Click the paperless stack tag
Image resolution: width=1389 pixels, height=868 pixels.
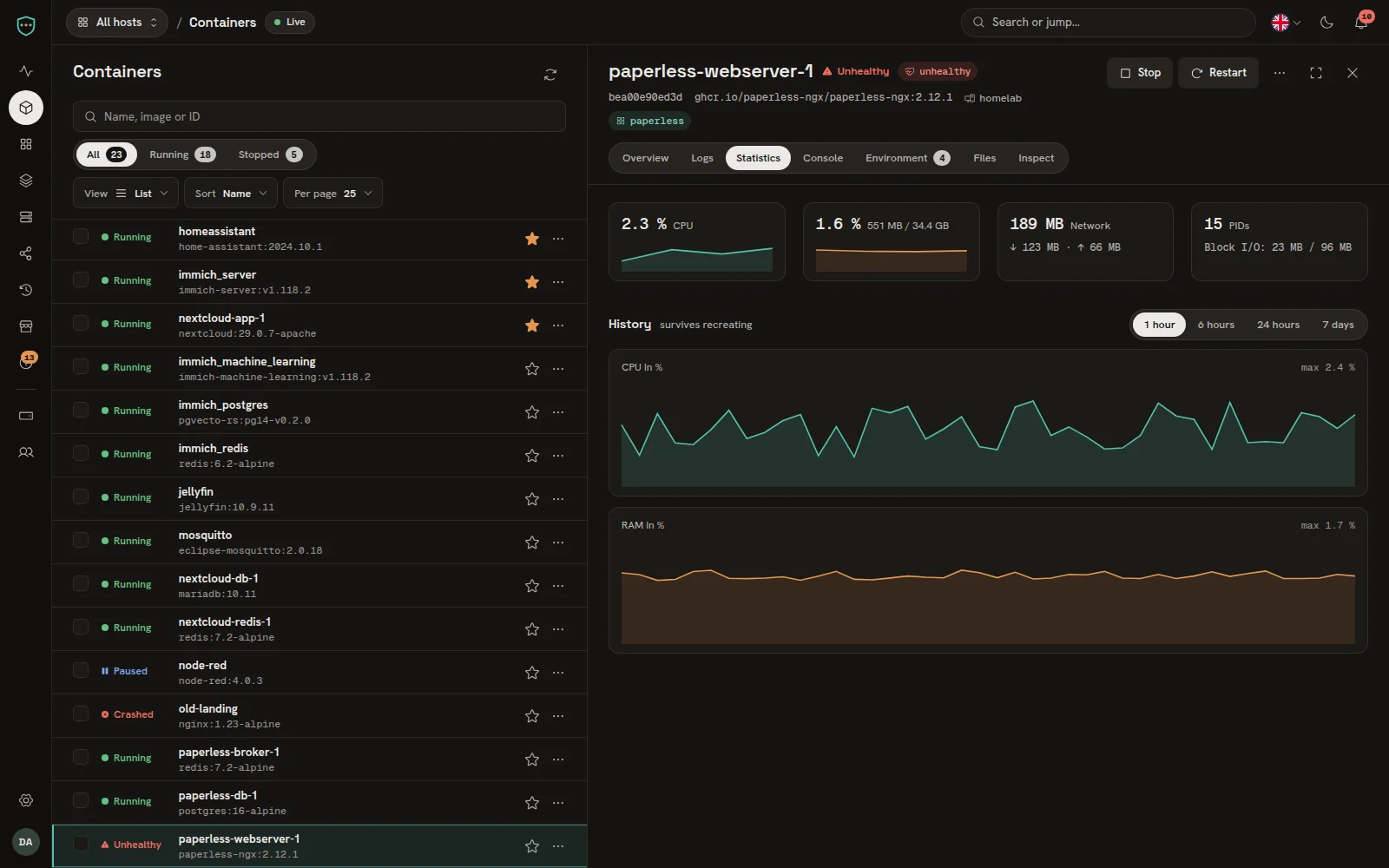pos(649,121)
